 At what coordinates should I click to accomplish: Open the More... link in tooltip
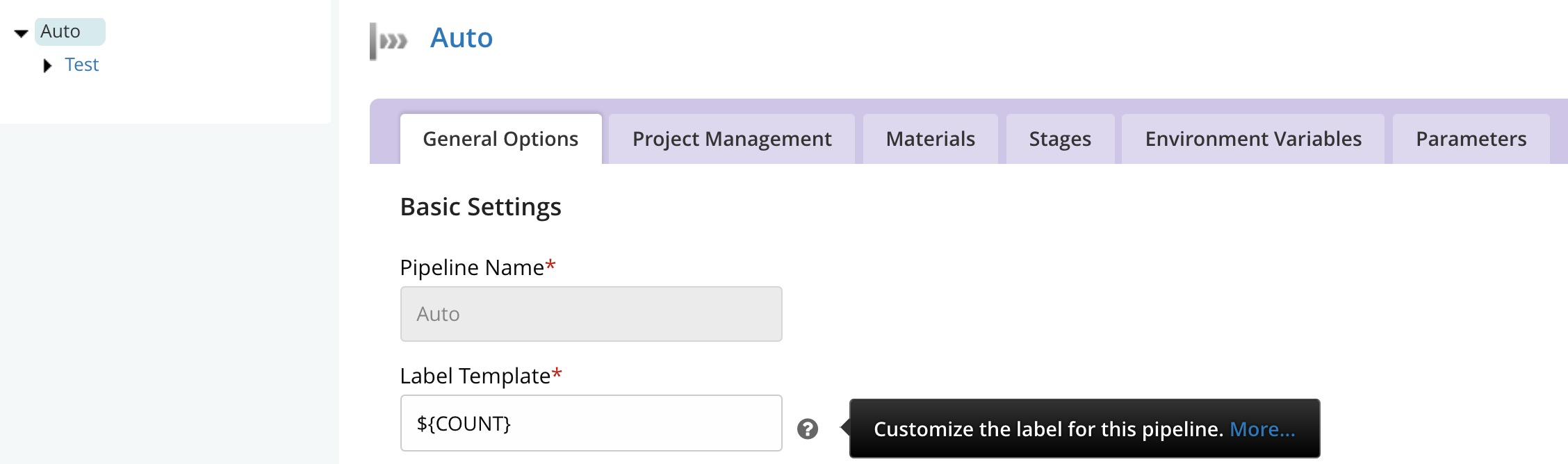[x=1262, y=429]
